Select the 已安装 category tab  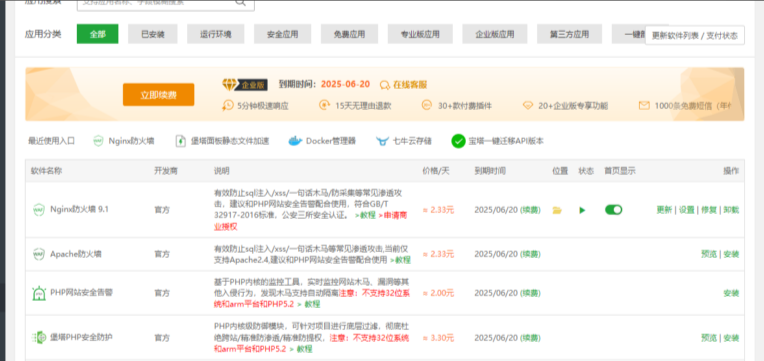coord(153,34)
